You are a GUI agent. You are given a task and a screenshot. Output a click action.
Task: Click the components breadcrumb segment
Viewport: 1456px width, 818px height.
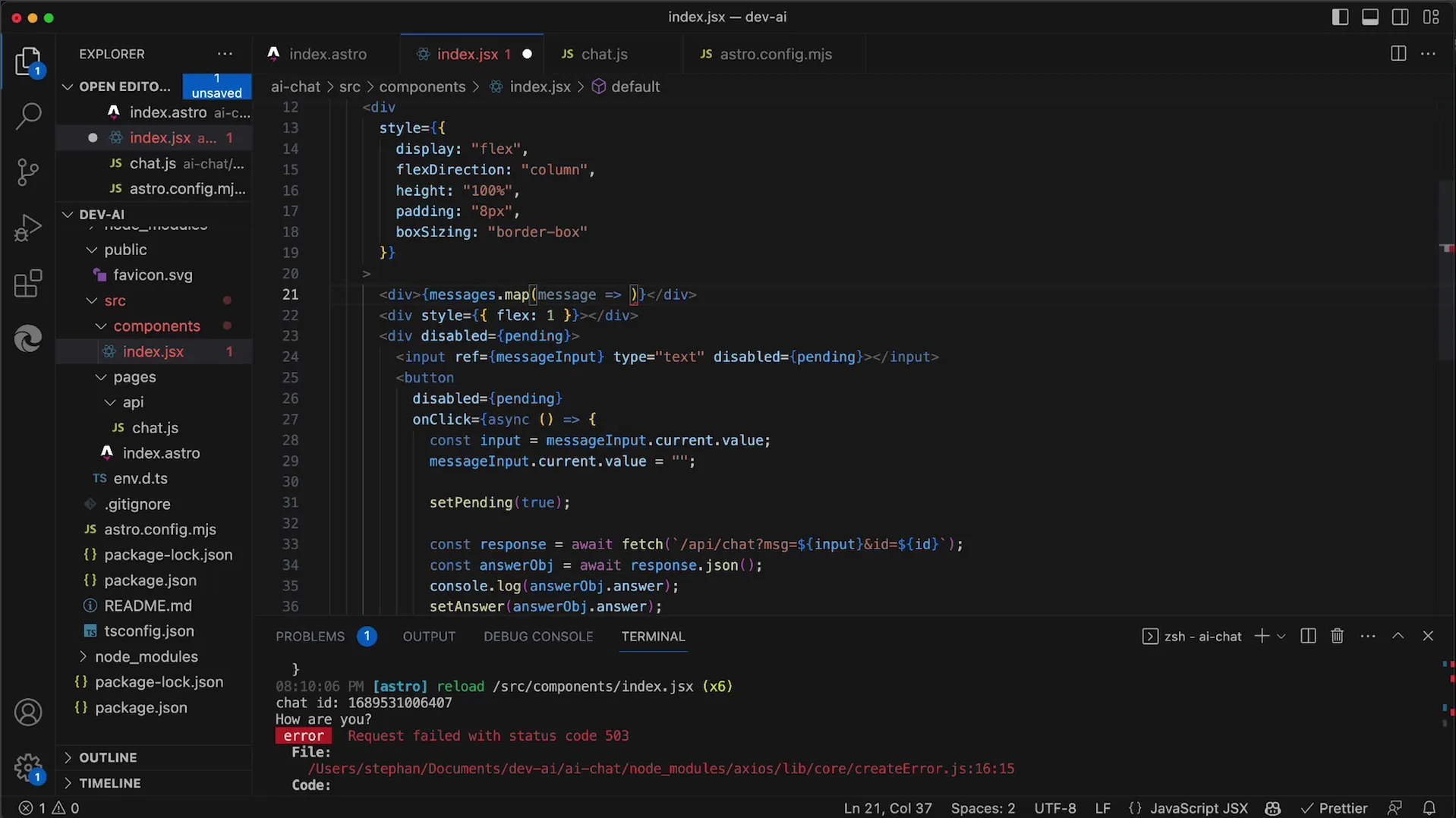click(x=422, y=87)
